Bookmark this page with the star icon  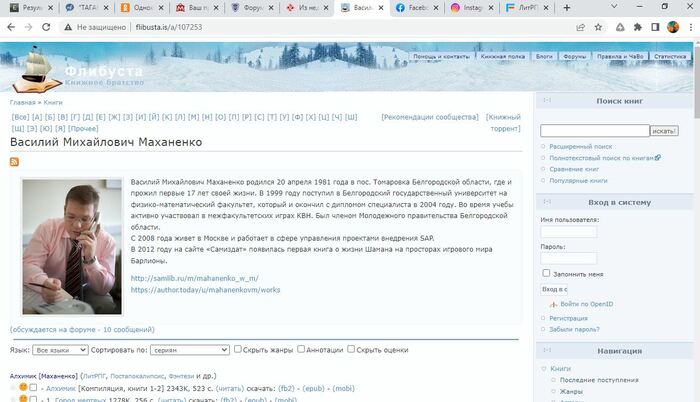[598, 27]
